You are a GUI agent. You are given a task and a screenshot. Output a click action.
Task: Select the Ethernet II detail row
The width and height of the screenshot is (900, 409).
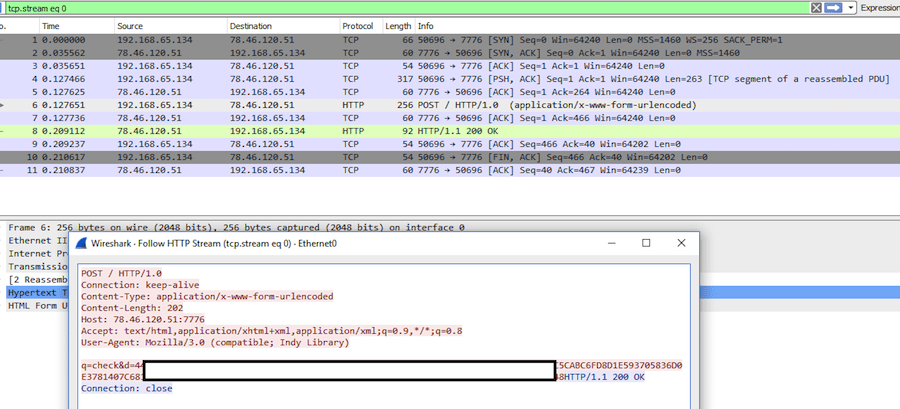(x=36, y=240)
